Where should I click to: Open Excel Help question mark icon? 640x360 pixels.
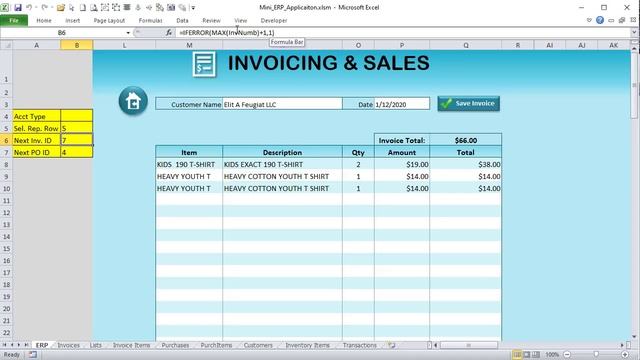click(600, 20)
